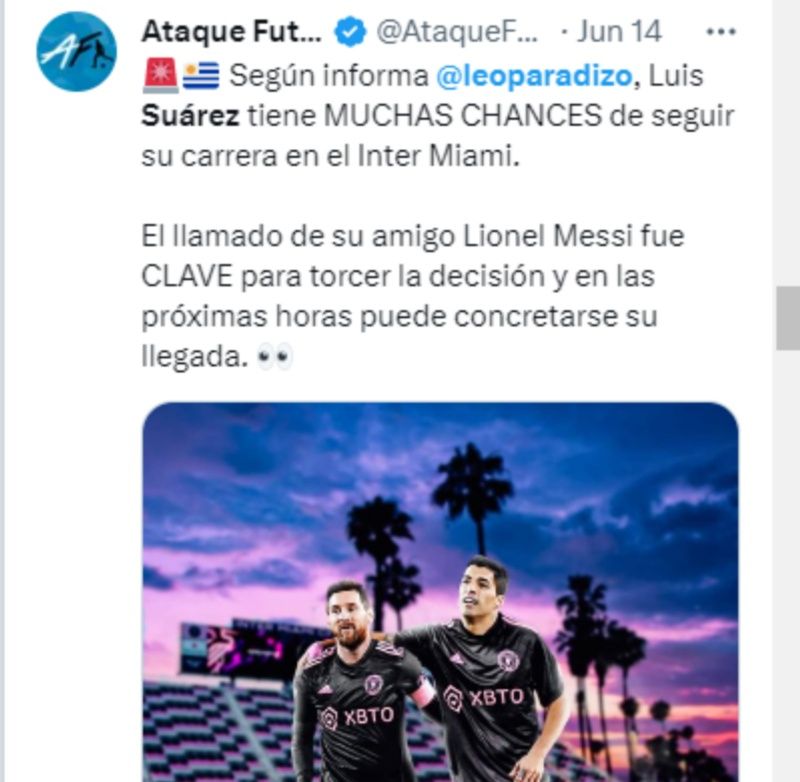
Task: Open the tweet's three-dot more menu
Action: 720,32
